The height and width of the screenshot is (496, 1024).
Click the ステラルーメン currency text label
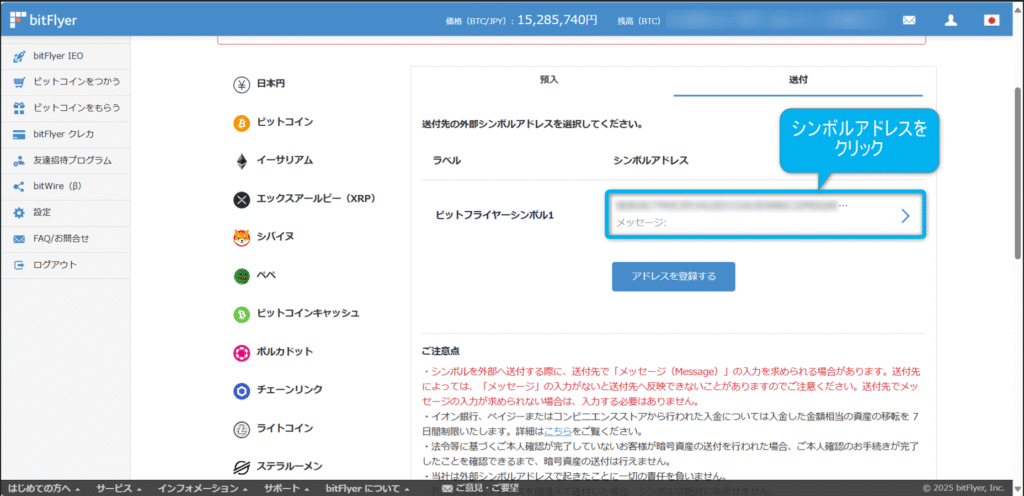point(289,467)
